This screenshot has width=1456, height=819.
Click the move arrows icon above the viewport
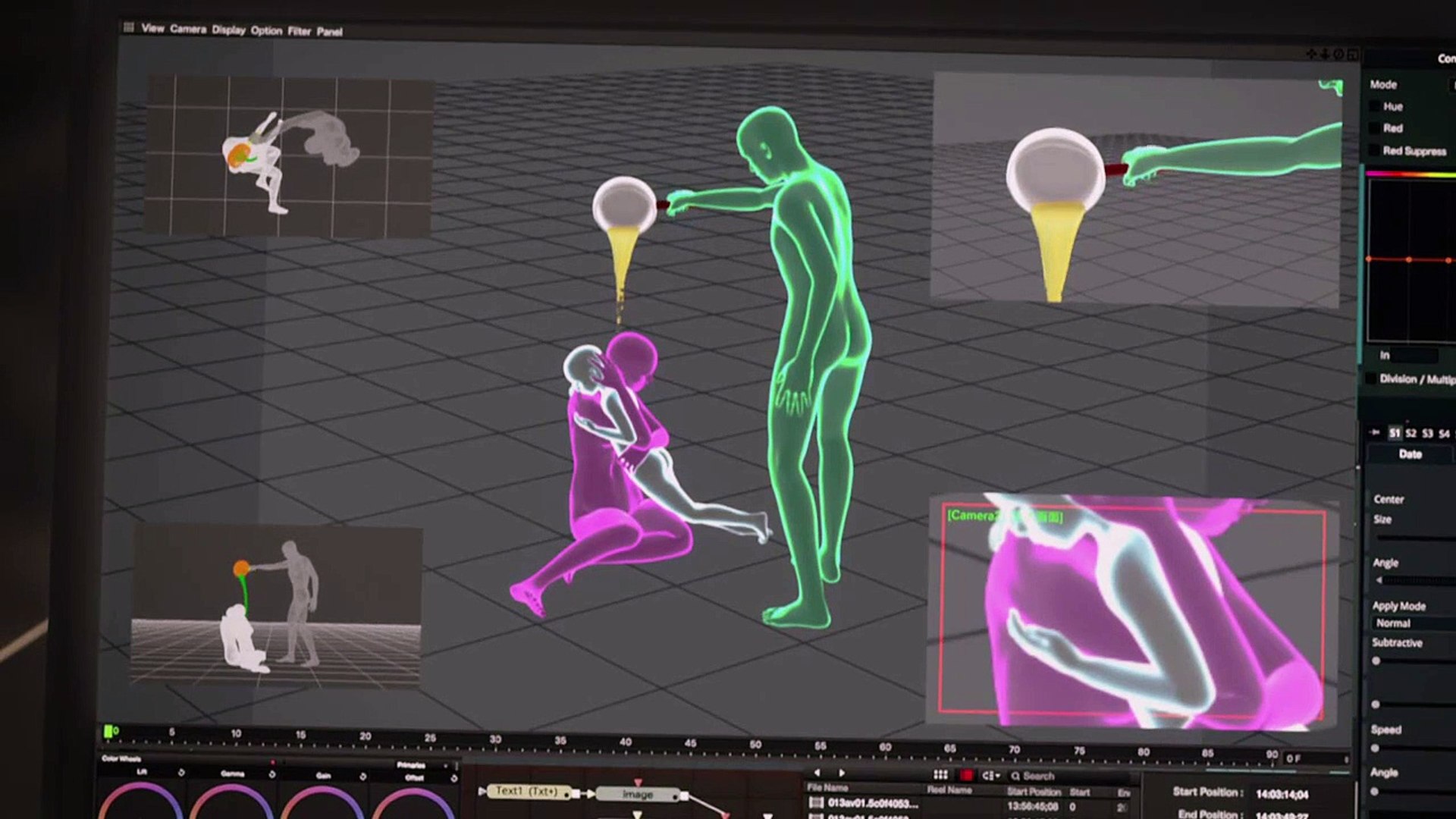coord(1311,54)
